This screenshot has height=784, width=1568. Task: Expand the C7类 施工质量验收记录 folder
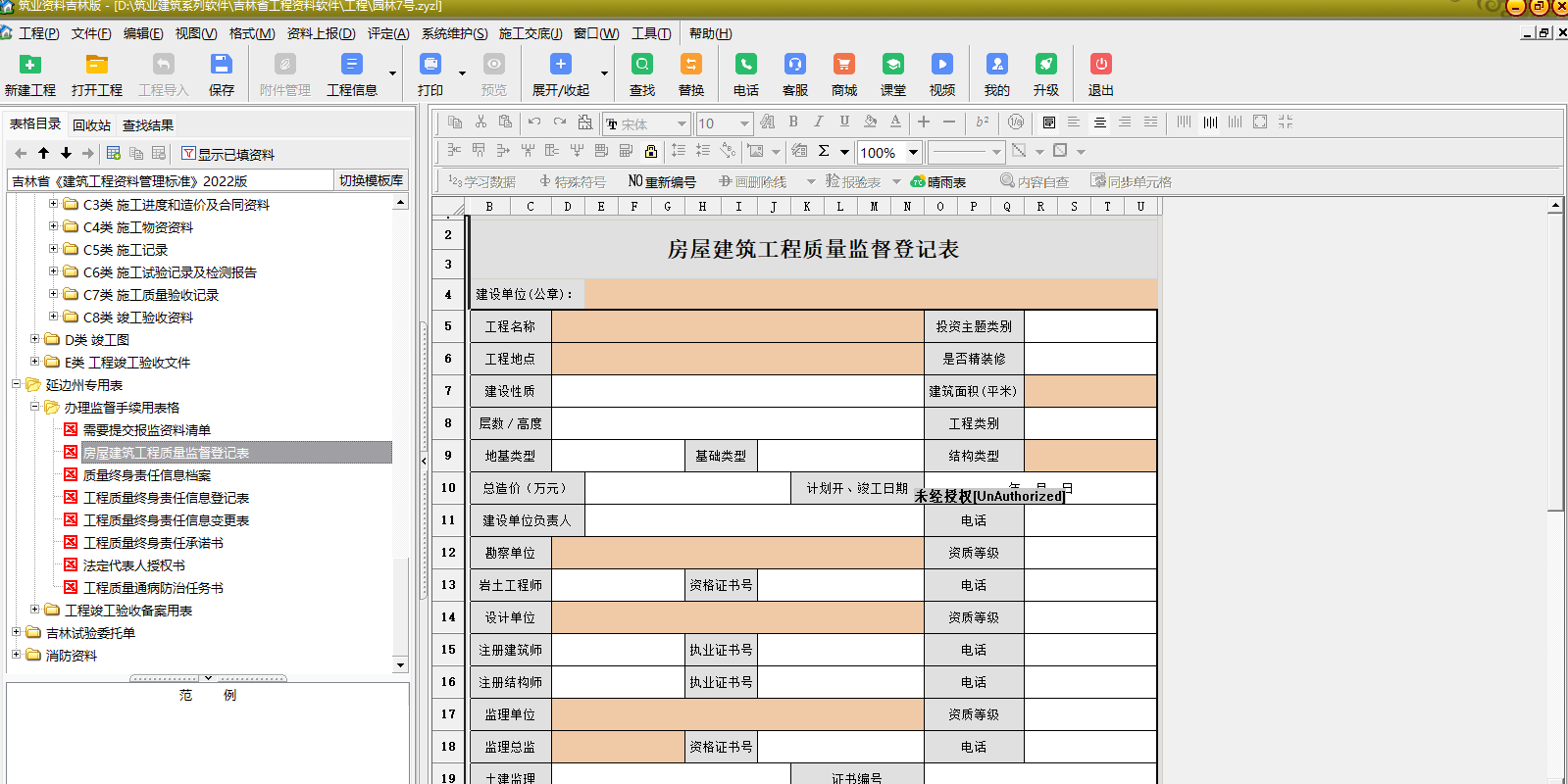[x=54, y=294]
